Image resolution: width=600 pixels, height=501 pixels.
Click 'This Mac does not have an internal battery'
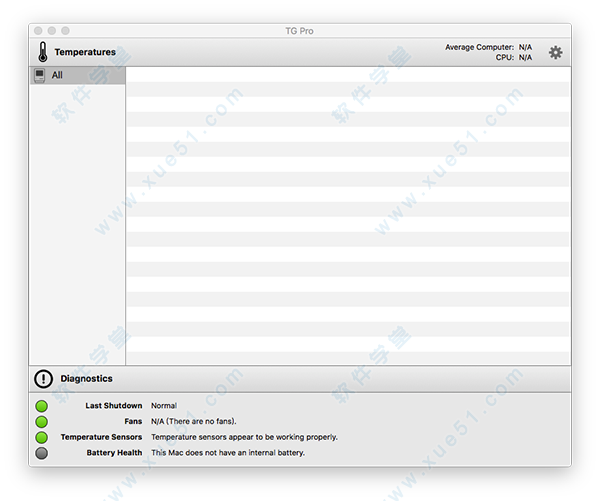(x=228, y=453)
